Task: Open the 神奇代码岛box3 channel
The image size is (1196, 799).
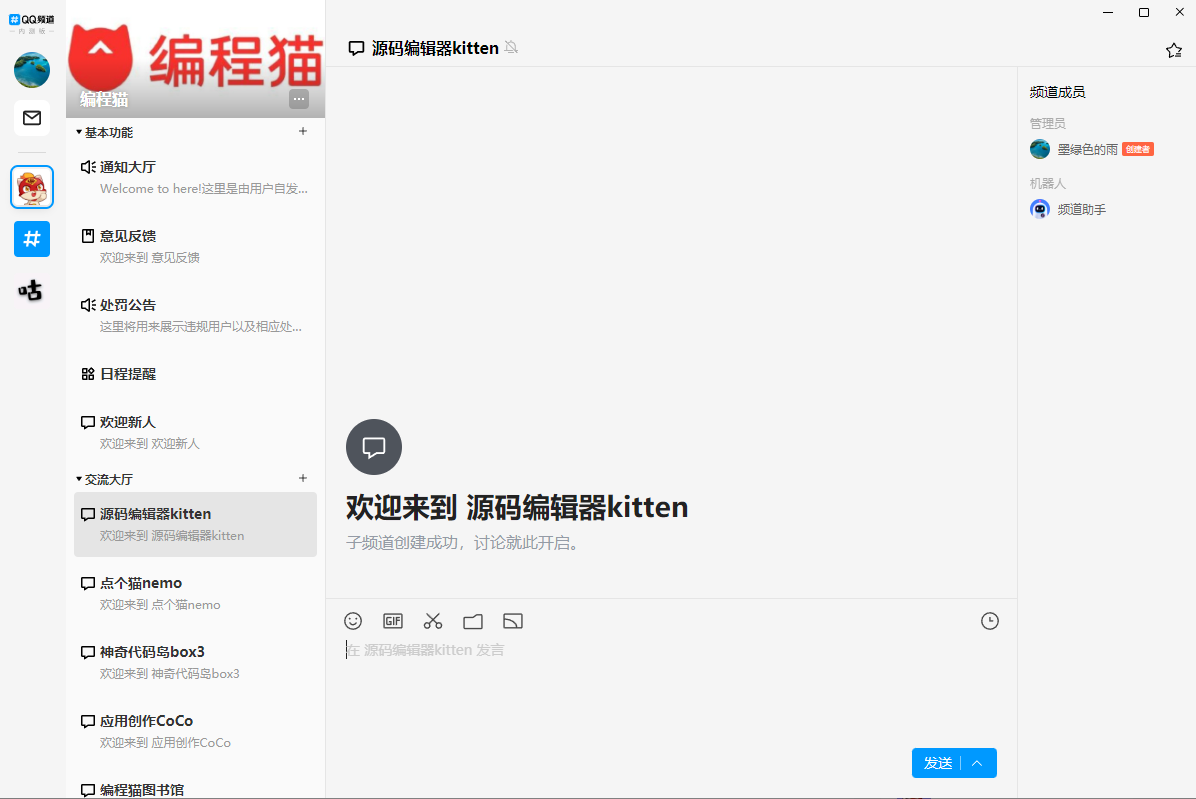Action: [x=195, y=663]
